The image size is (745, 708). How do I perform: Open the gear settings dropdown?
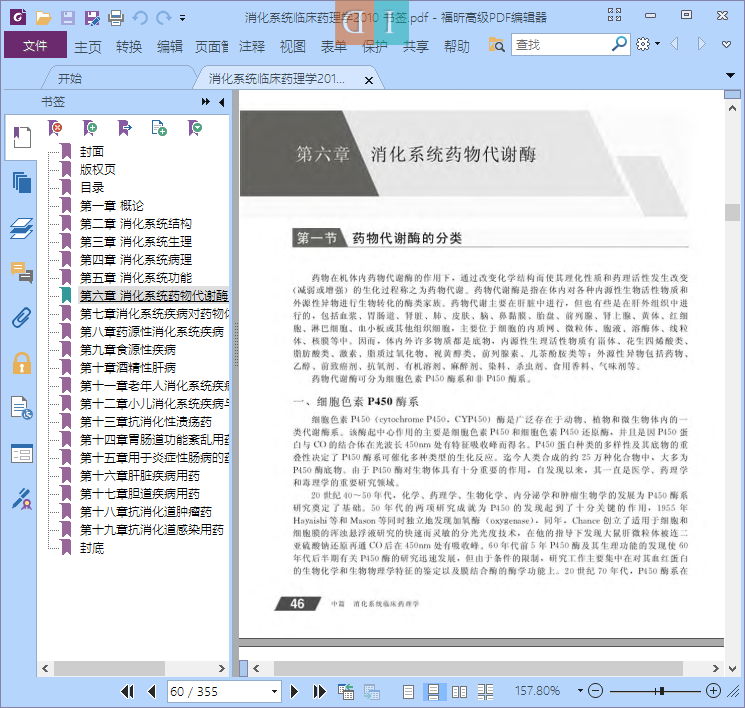click(648, 44)
